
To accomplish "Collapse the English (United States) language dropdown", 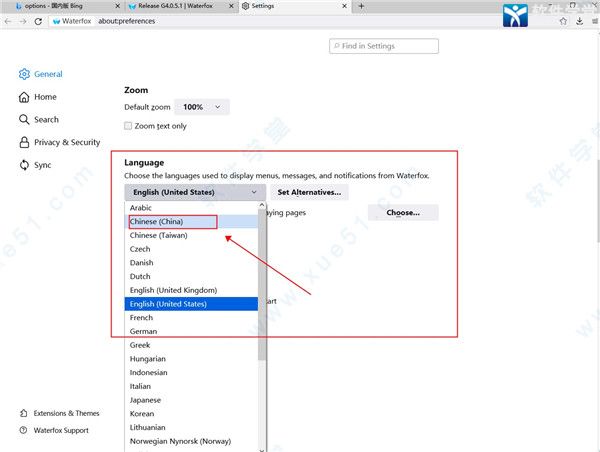I will 195,193.
